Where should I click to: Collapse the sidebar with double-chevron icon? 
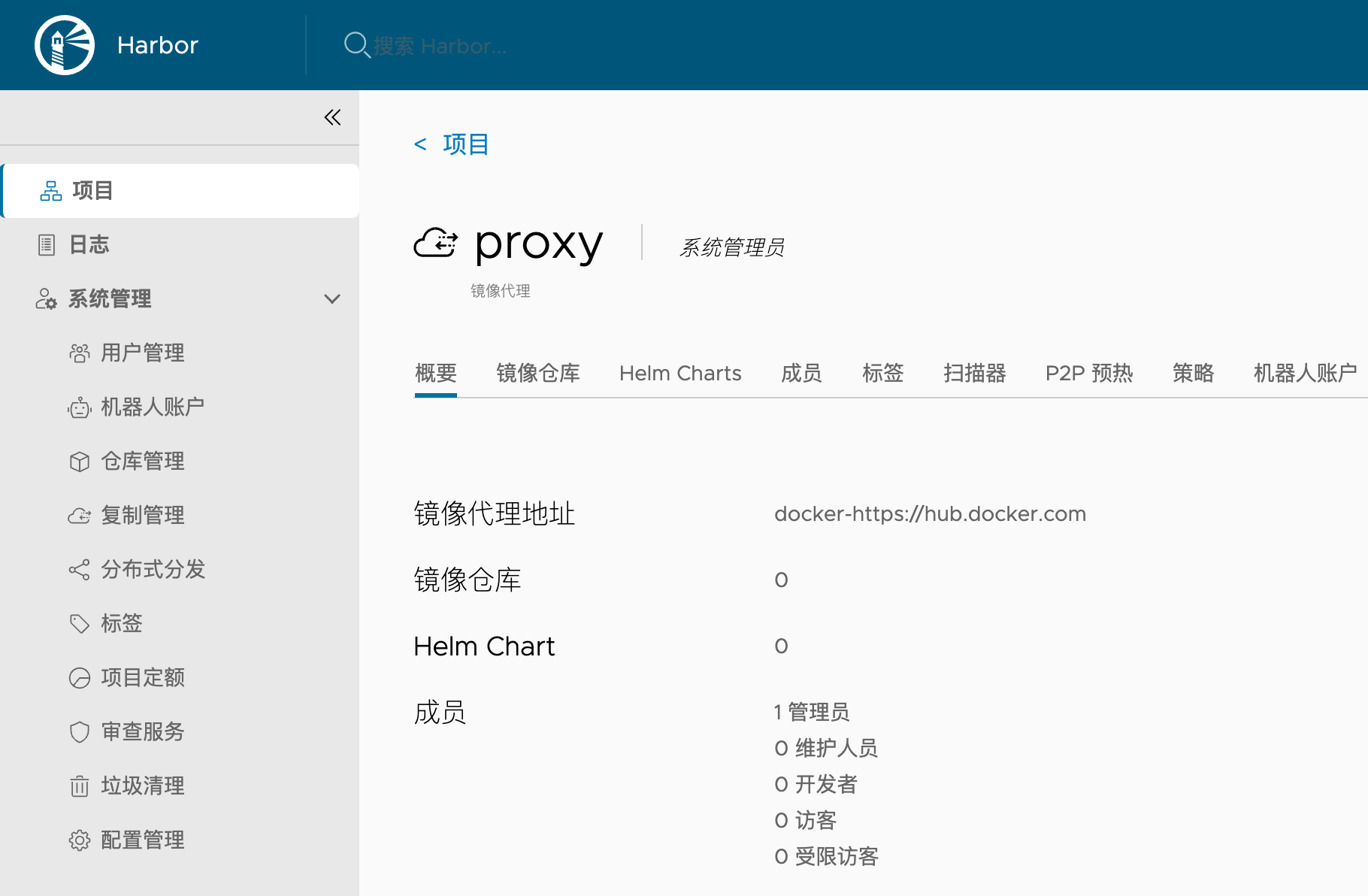(x=332, y=117)
